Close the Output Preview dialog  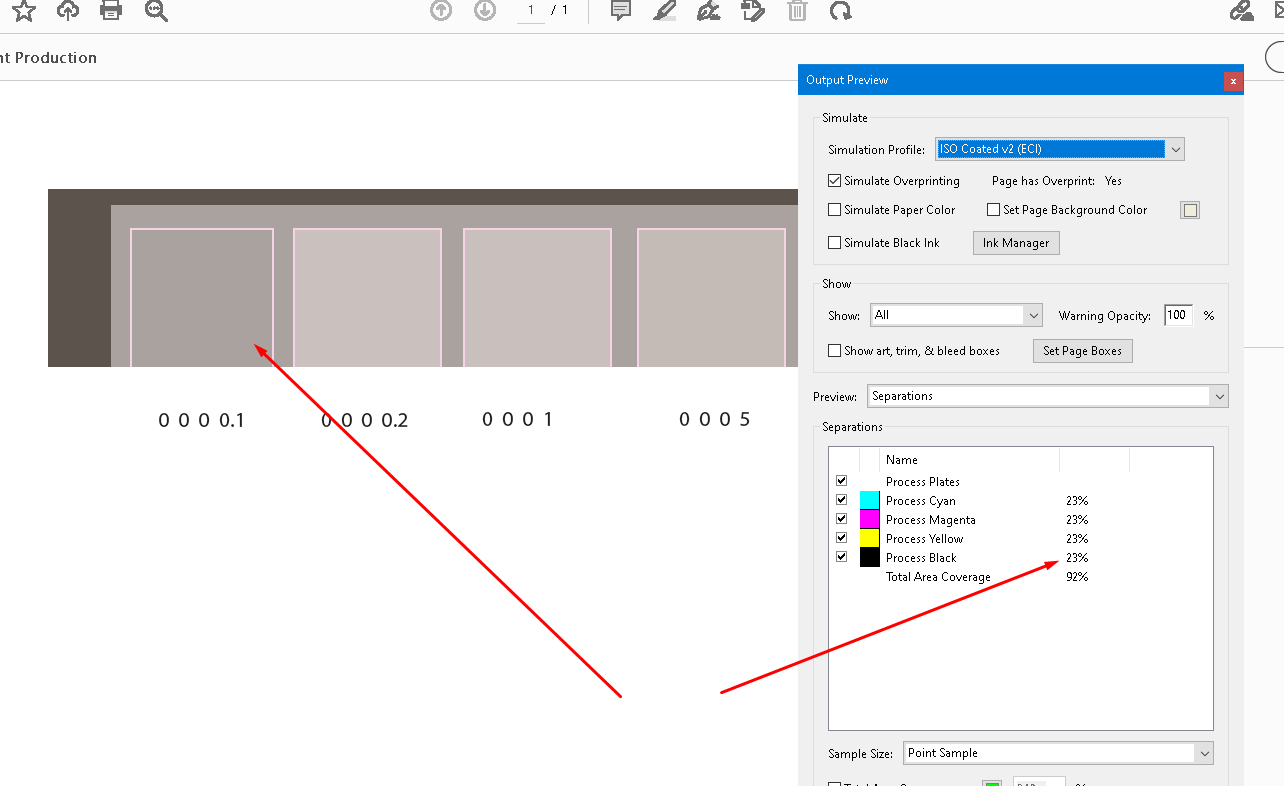point(1233,80)
